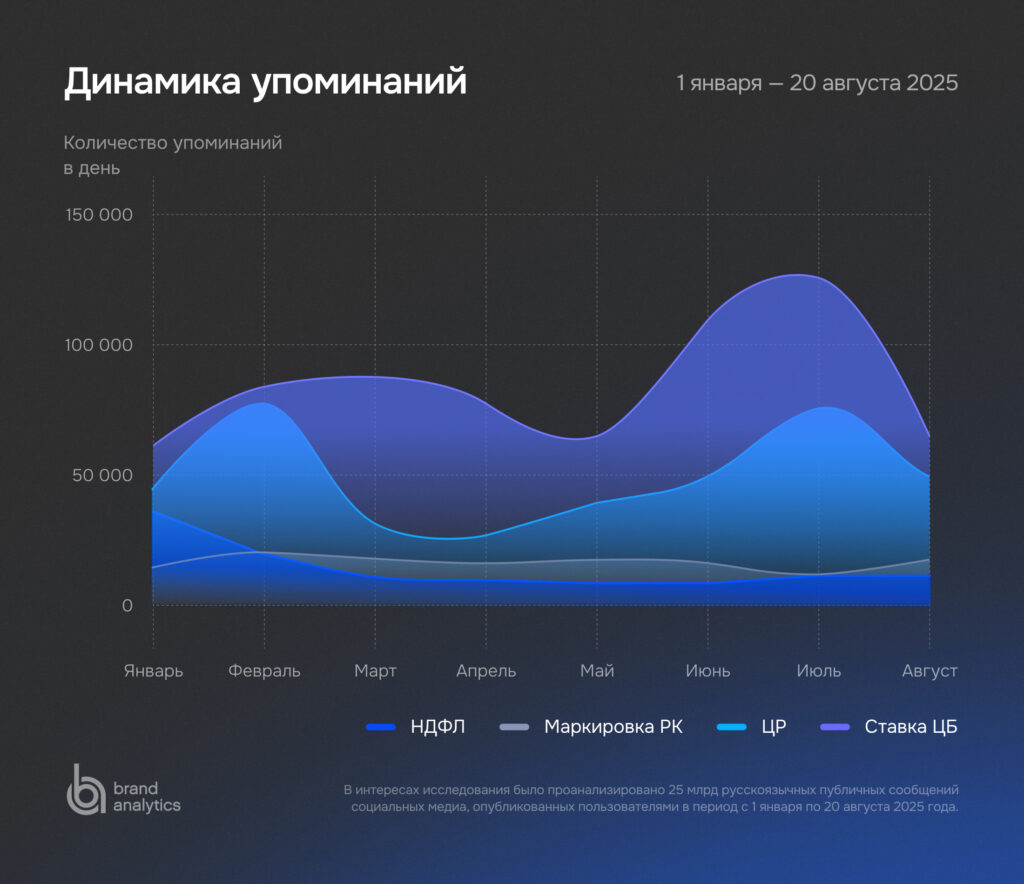Select the Февраль axis label
1024x884 pixels.
click(x=264, y=670)
